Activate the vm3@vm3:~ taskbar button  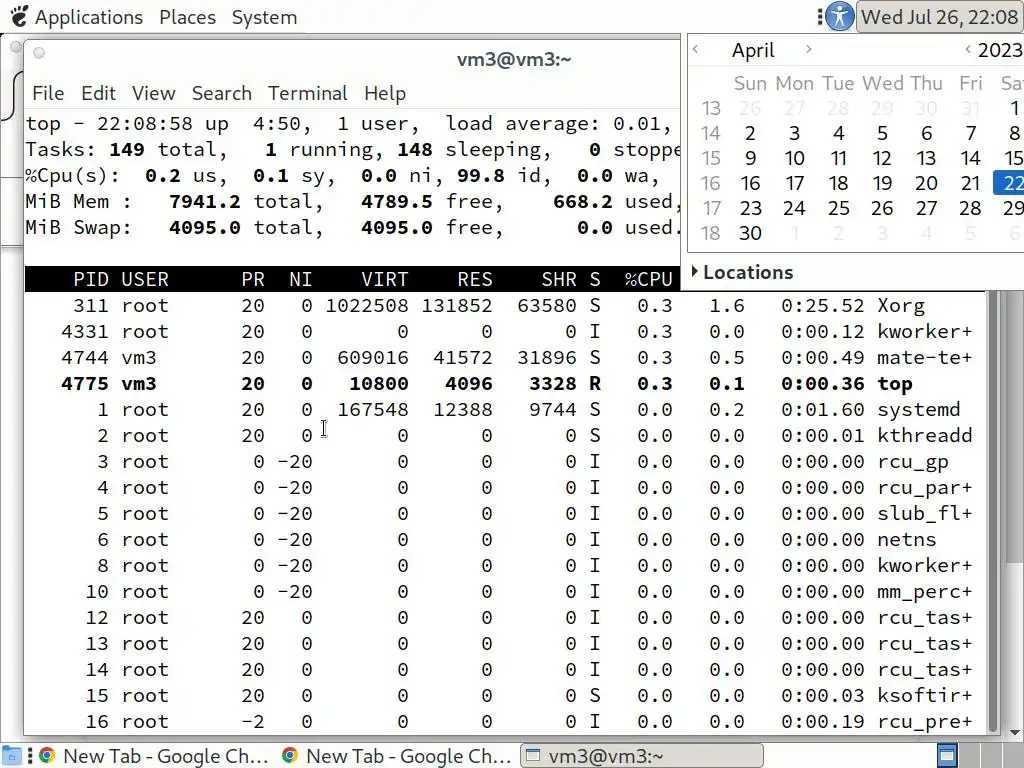click(641, 756)
